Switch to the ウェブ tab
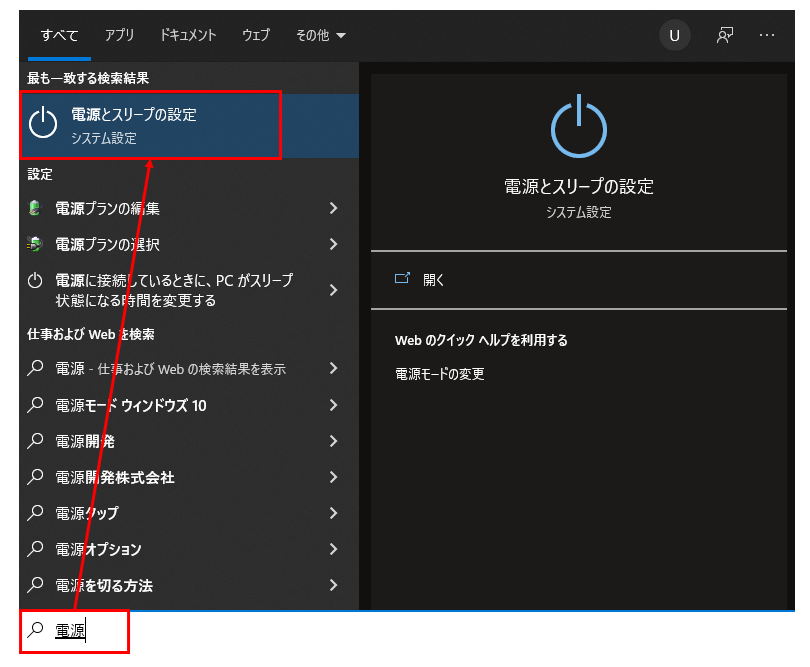810x667 pixels. pos(256,35)
